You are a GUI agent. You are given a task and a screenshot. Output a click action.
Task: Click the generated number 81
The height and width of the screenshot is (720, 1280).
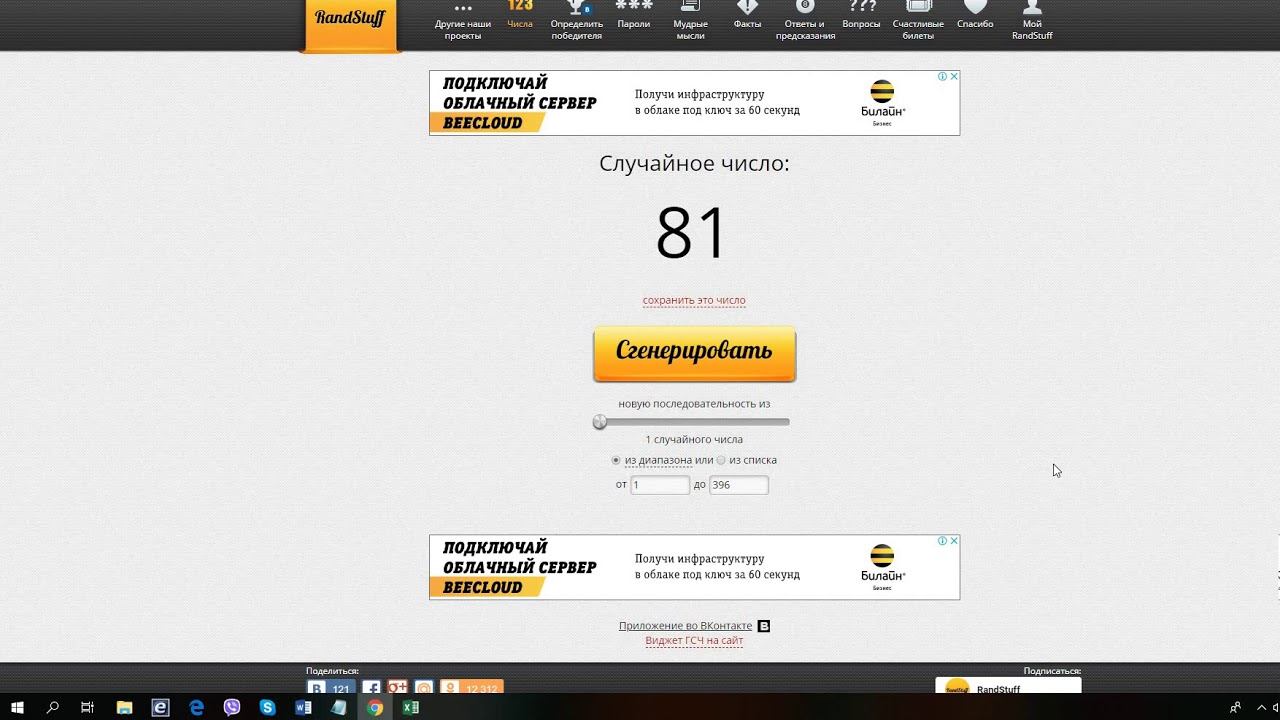[x=691, y=234]
